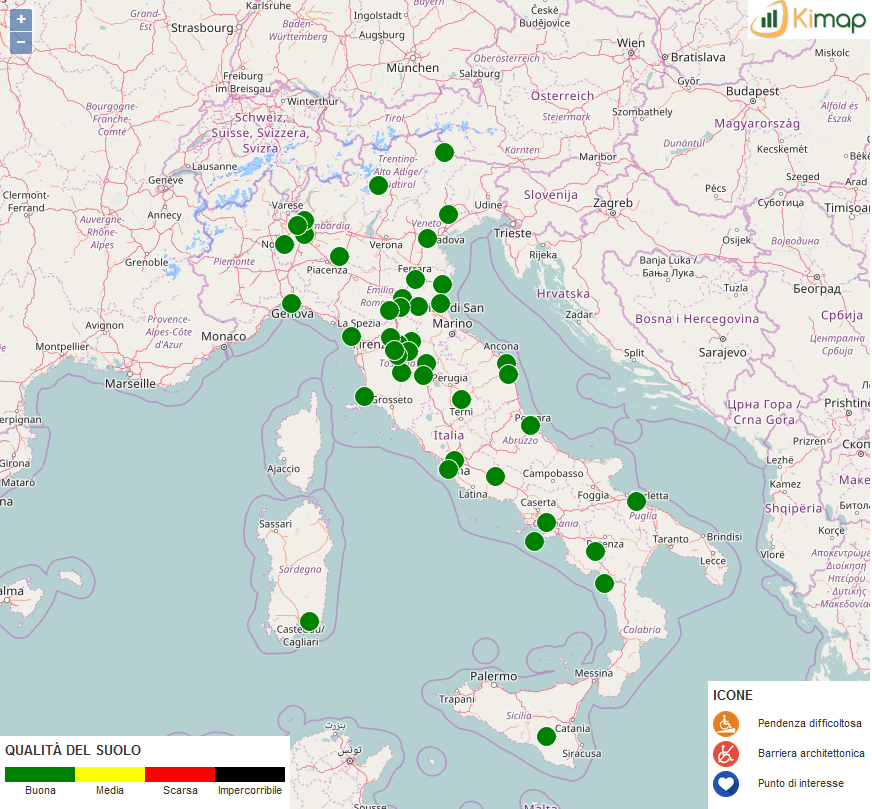Click the yellow Media color swatch
The width and height of the screenshot is (872, 809).
(x=110, y=774)
